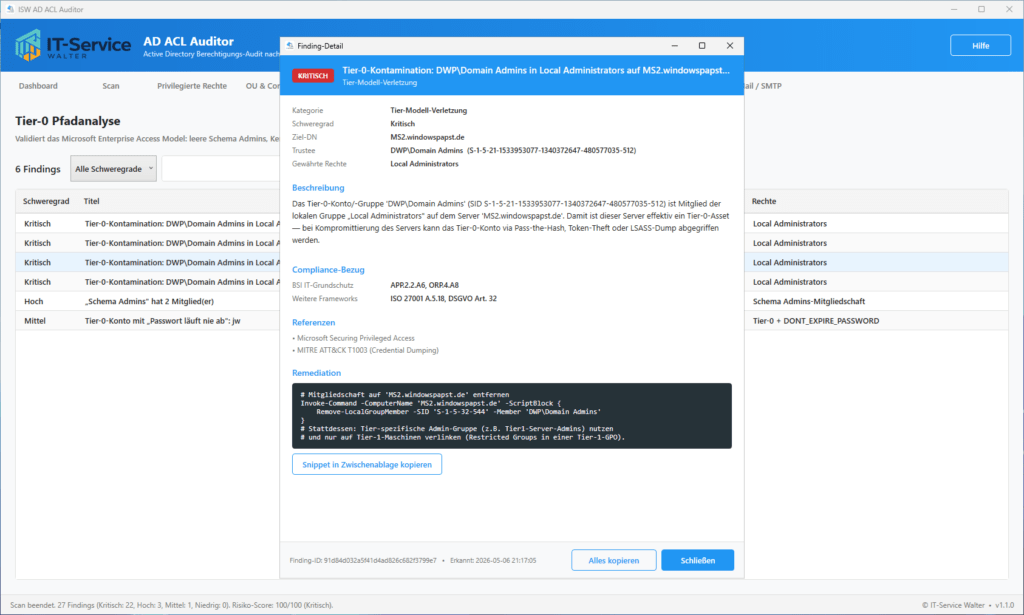Click the PowerShell remediation code block
The width and height of the screenshot is (1024, 615).
coord(511,416)
